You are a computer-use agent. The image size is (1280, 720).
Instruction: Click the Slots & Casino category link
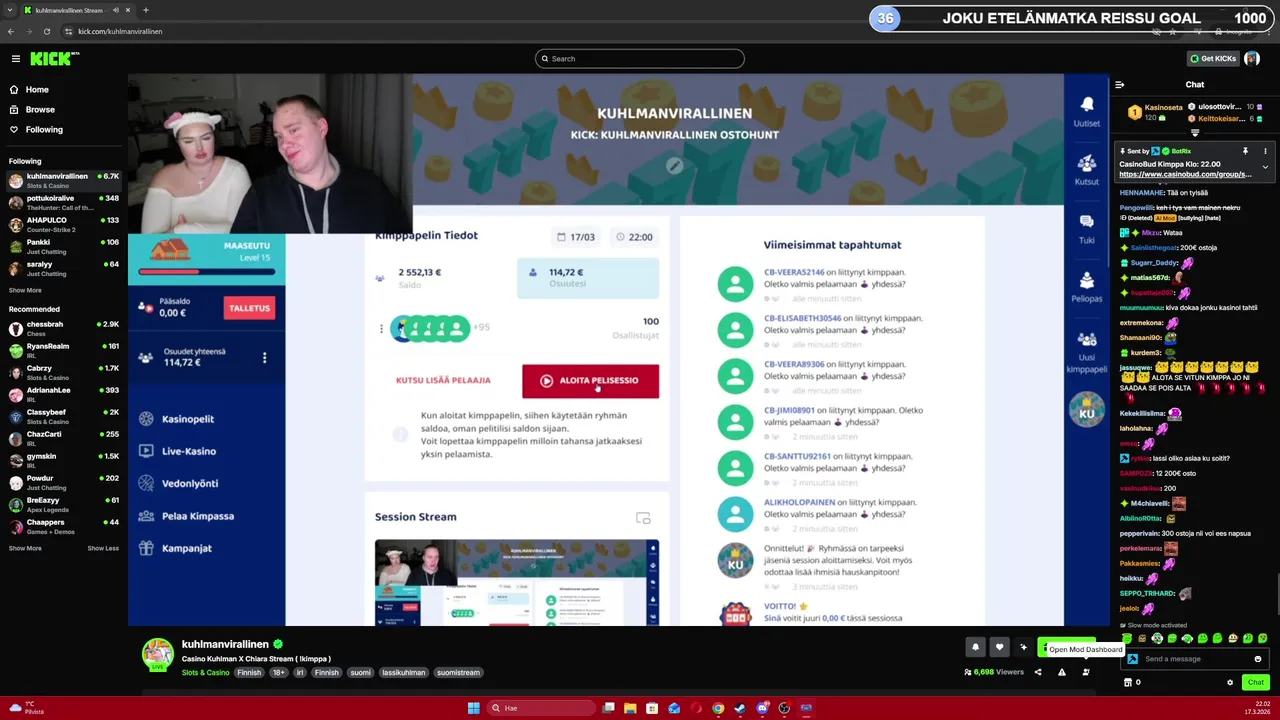[x=205, y=673]
